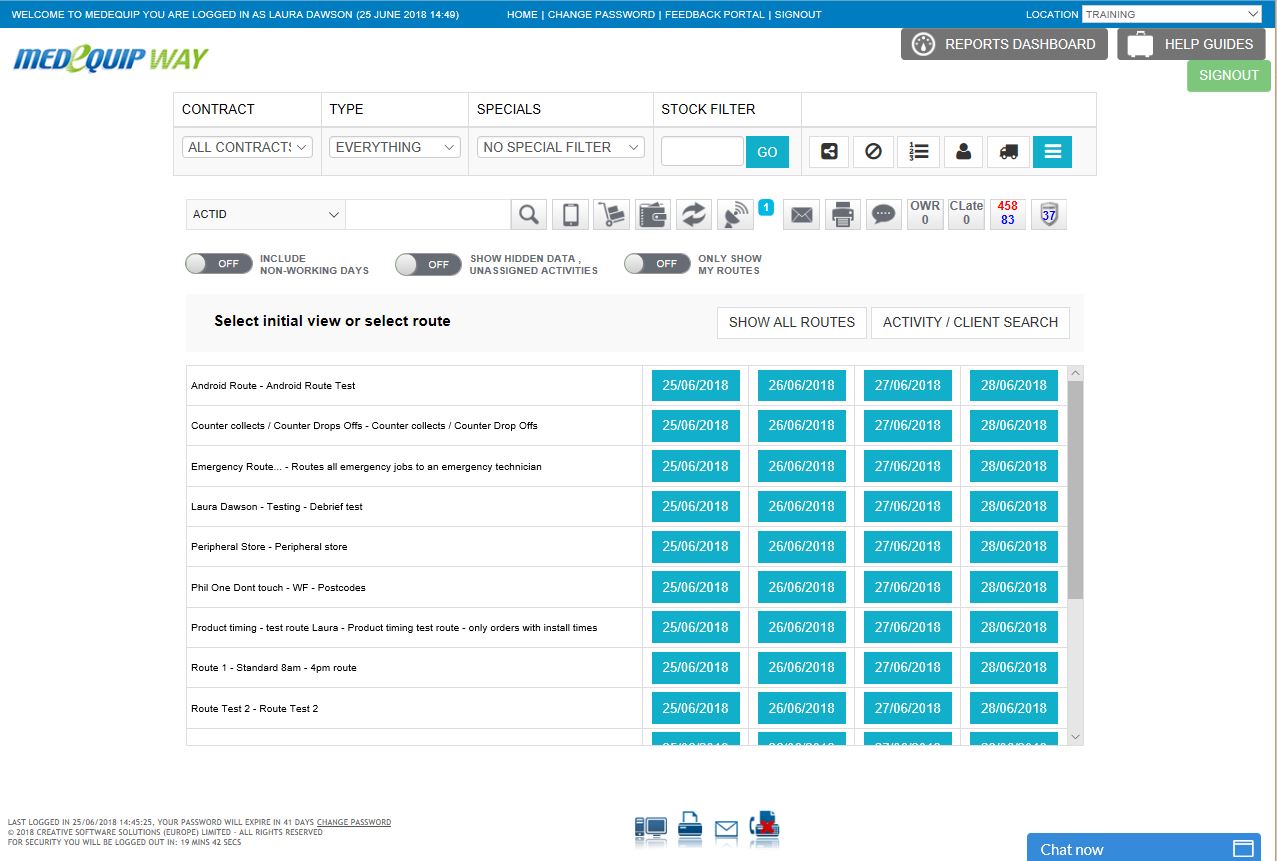This screenshot has width=1277, height=861.
Task: Select 25/06/2018 for Peripheral Store
Action: tap(696, 546)
